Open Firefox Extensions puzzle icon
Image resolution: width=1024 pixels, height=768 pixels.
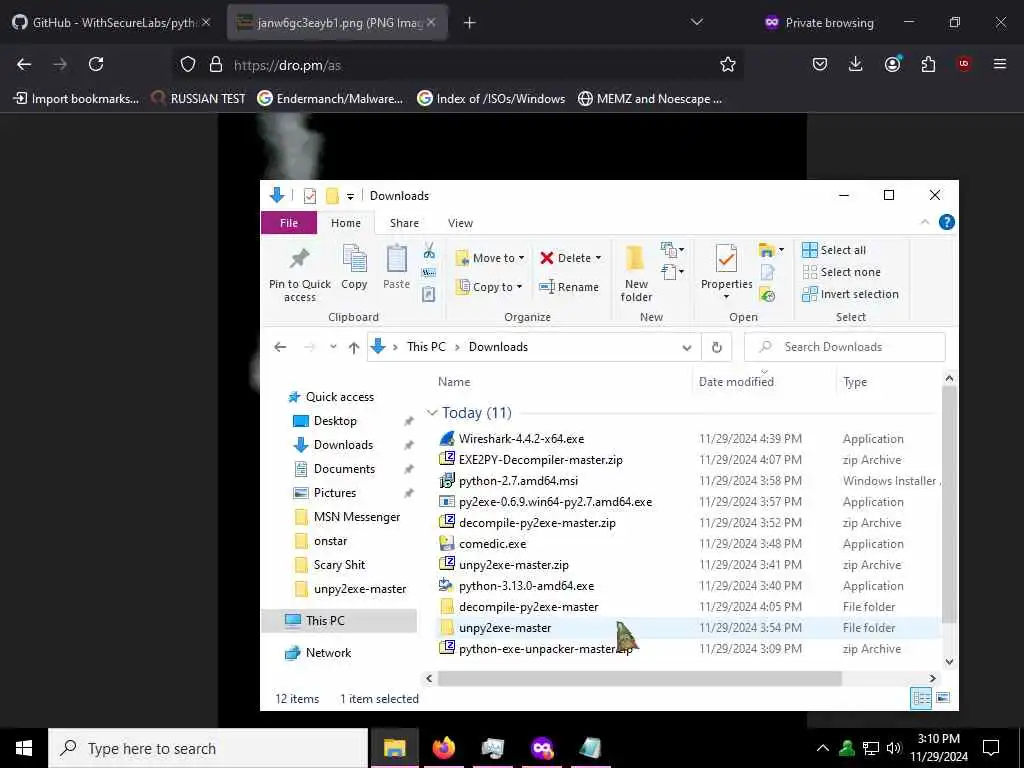point(928,64)
